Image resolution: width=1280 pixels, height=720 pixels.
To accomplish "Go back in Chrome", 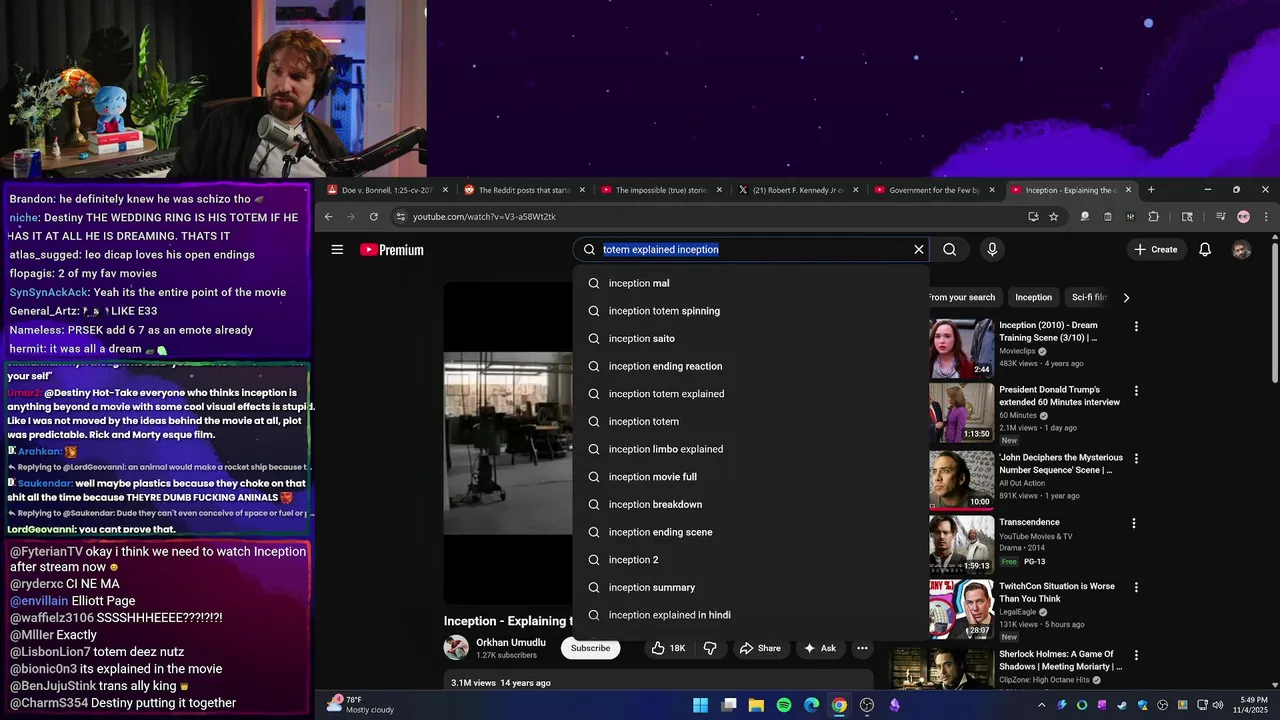I will [x=328, y=217].
